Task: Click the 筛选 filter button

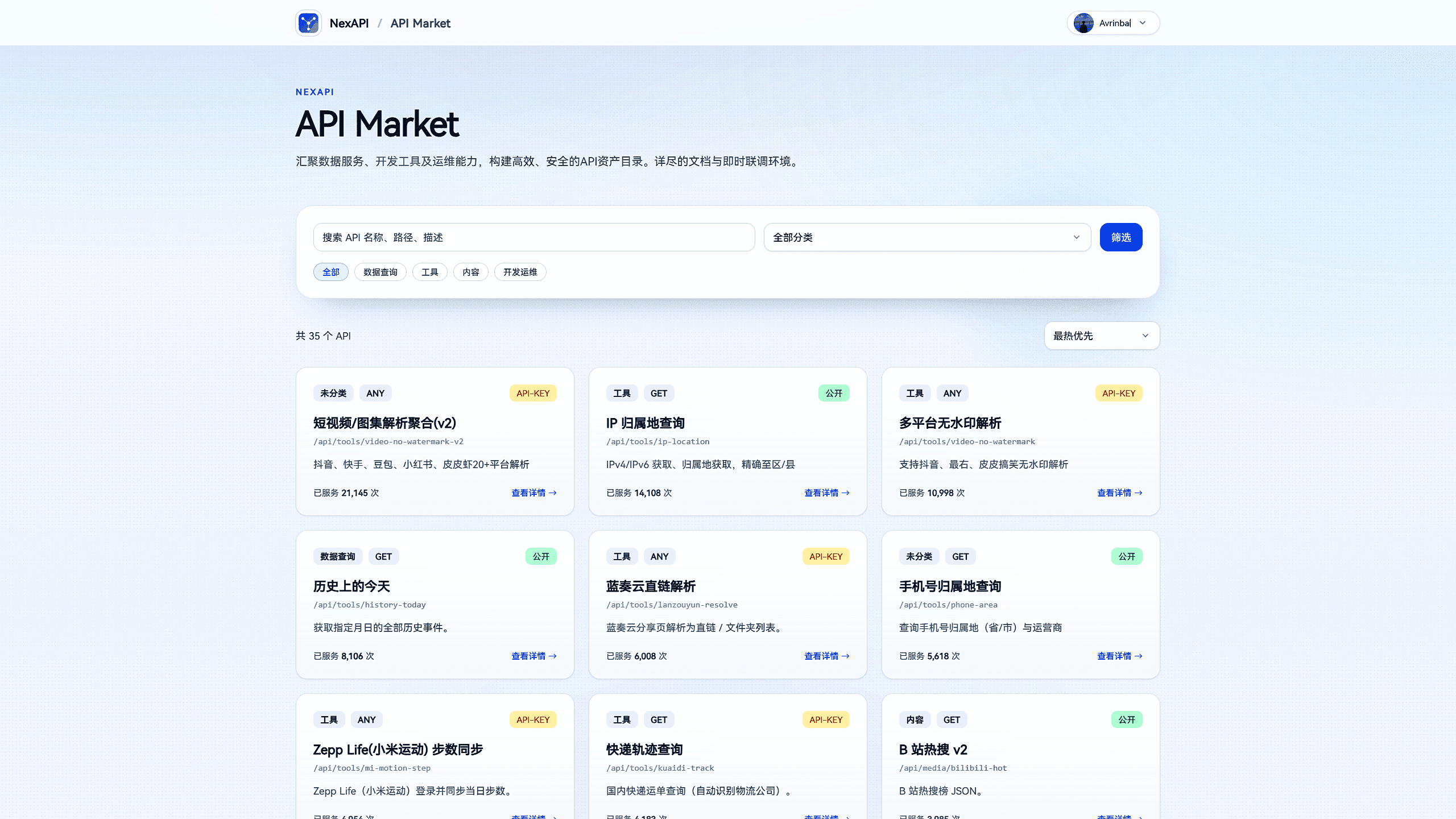Action: [1120, 237]
